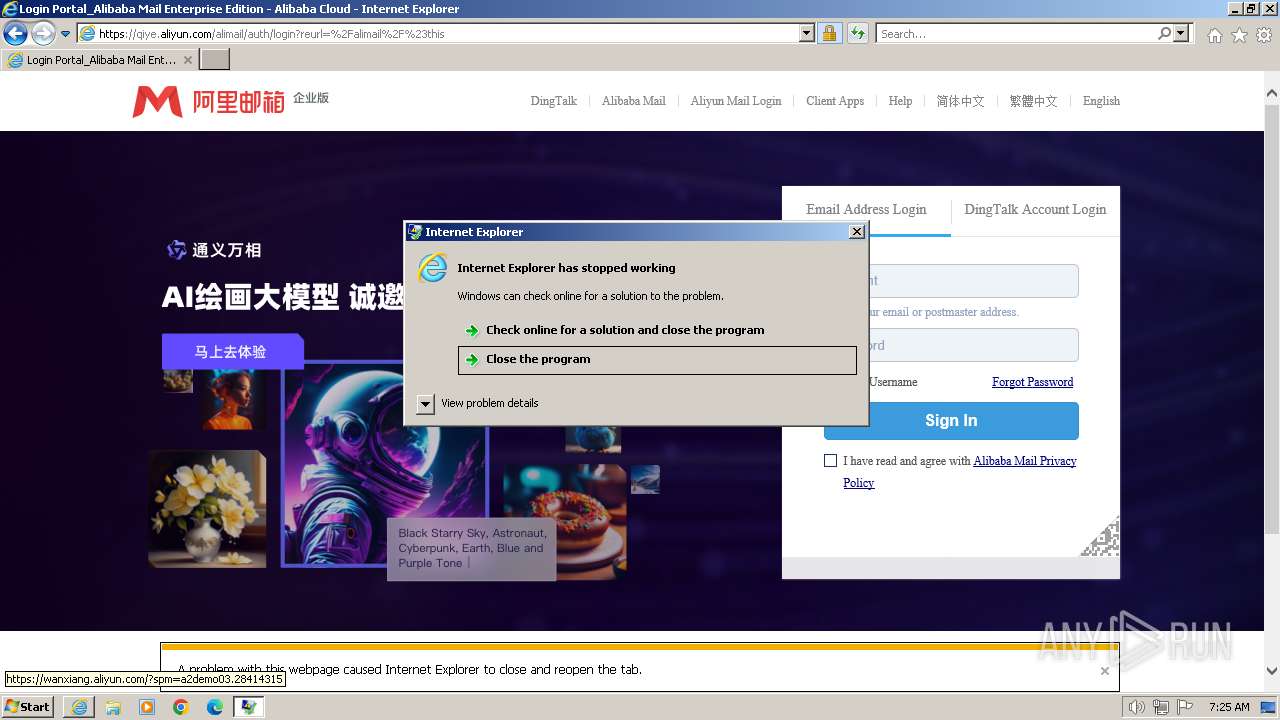Choose Check online for a solution option

click(657, 330)
